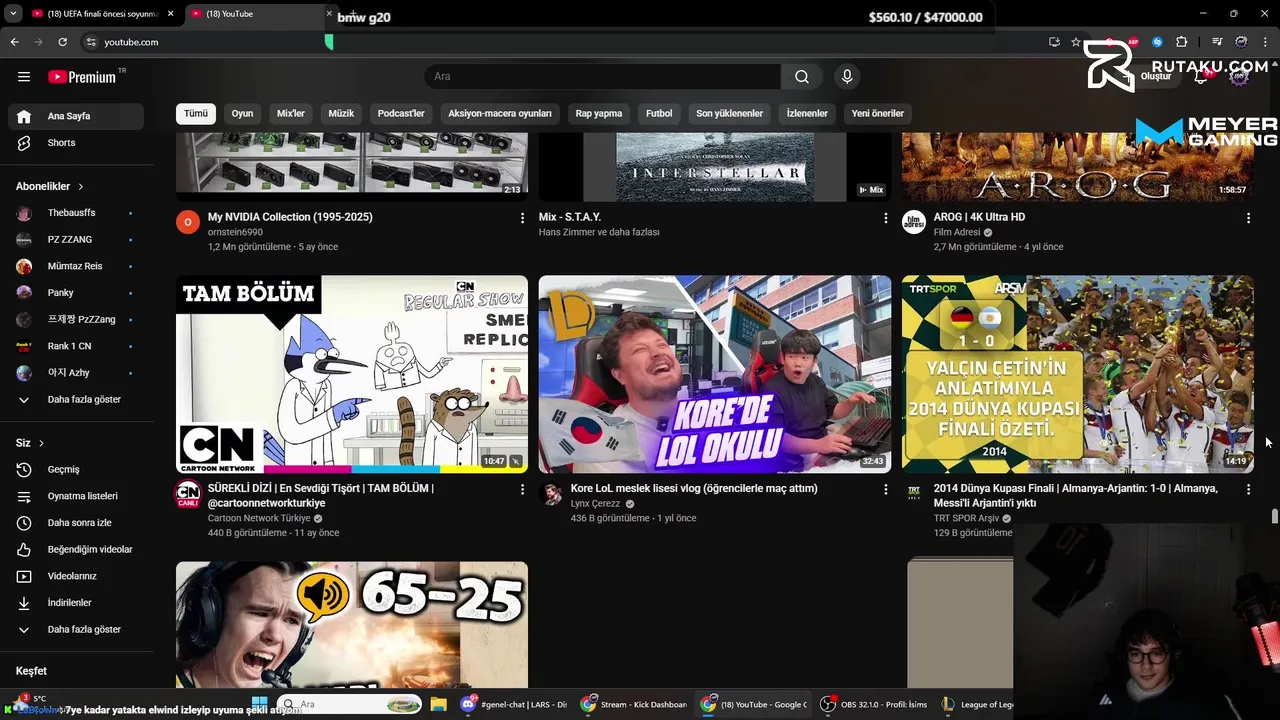Open the Shazam extension

(1157, 42)
